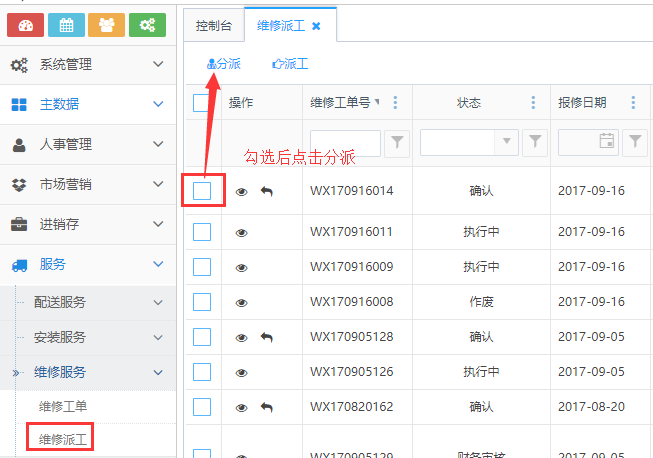This screenshot has height=458, width=653.
Task: Click the 状态 column three-dot menu
Action: point(534,103)
